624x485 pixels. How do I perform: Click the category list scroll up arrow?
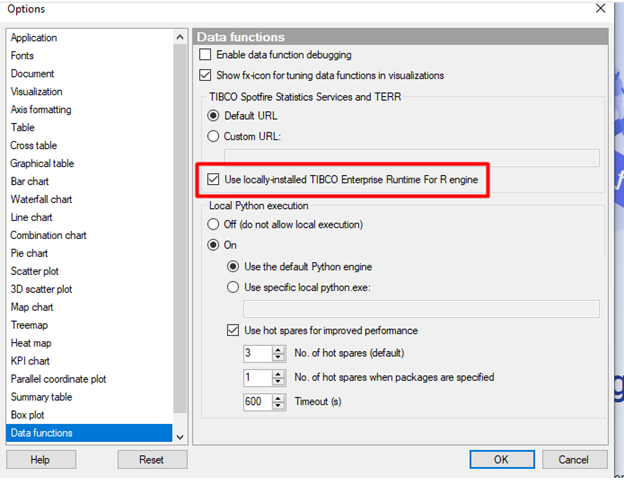click(180, 37)
